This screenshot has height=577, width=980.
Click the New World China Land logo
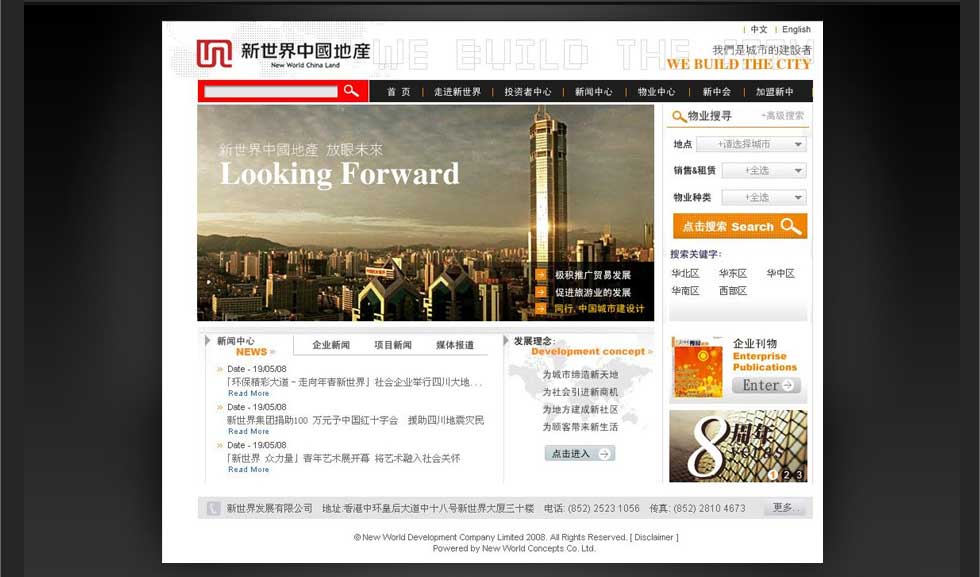click(x=283, y=54)
